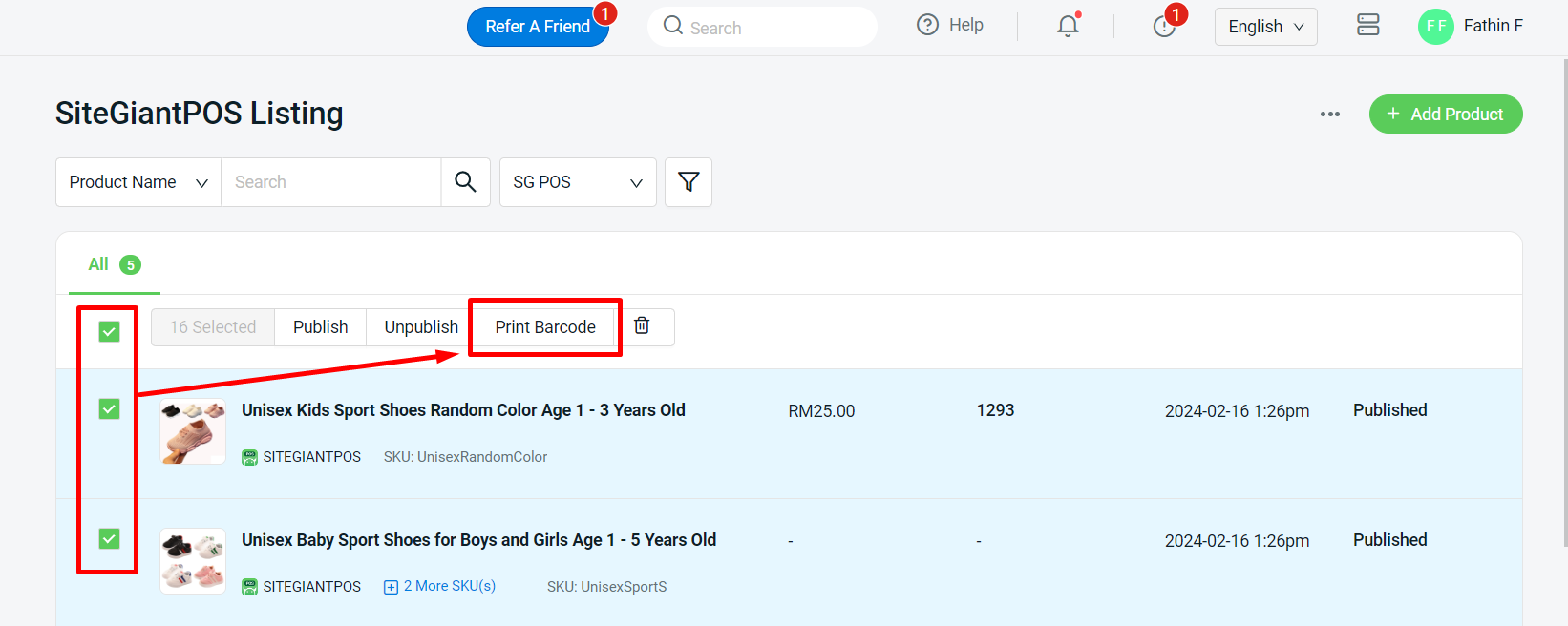Click the magnifier search button beside Product Name
Viewport: 1568px width, 626px height.
click(465, 182)
